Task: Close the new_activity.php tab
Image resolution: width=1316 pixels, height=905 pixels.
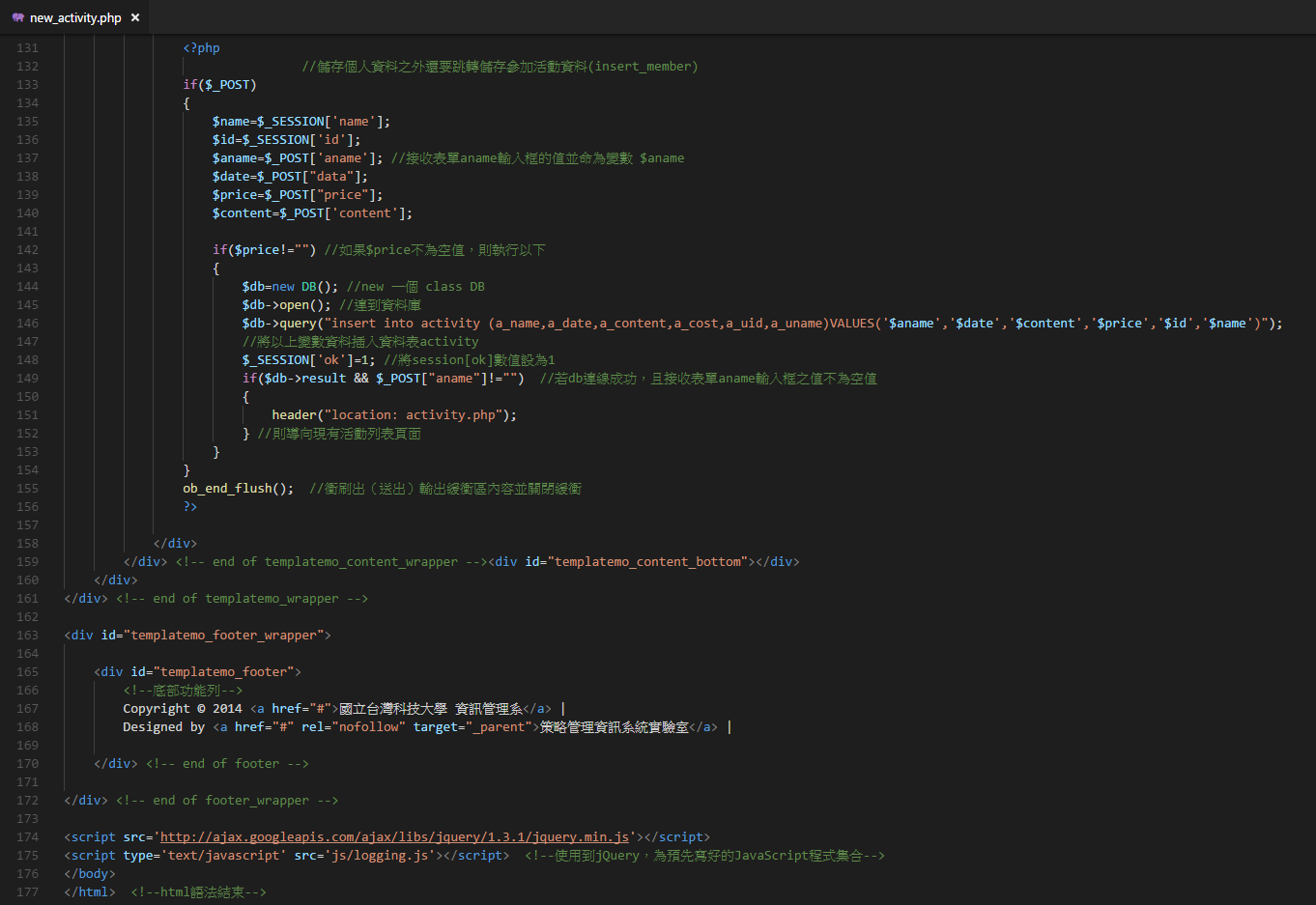Action: (x=135, y=17)
